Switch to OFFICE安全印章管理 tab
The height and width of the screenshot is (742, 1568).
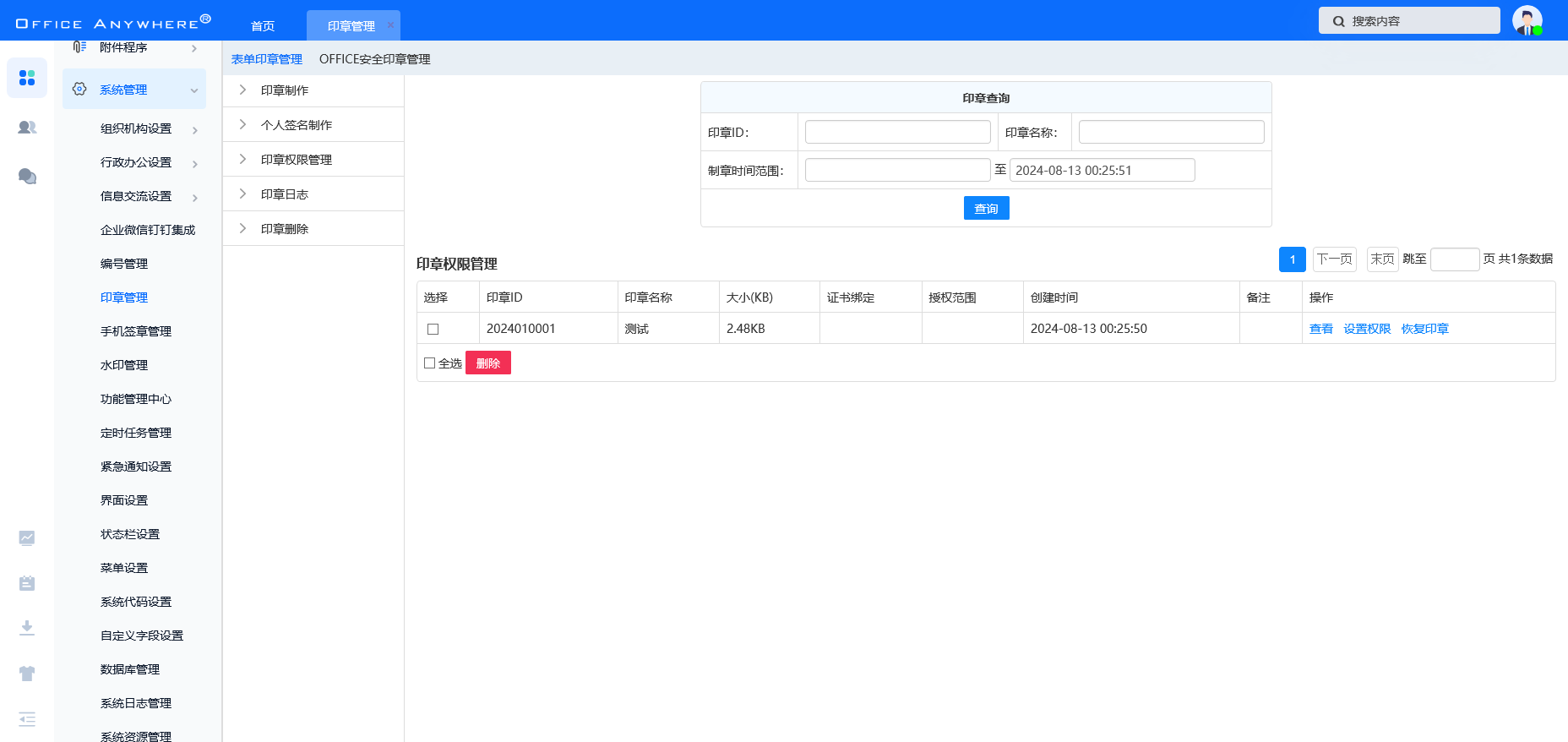(x=374, y=59)
